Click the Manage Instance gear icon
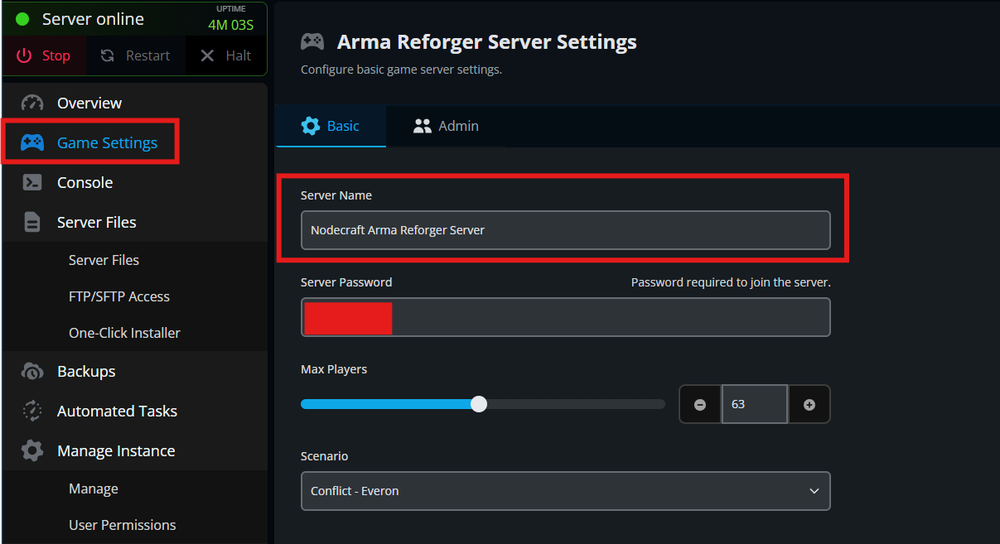 [32, 450]
